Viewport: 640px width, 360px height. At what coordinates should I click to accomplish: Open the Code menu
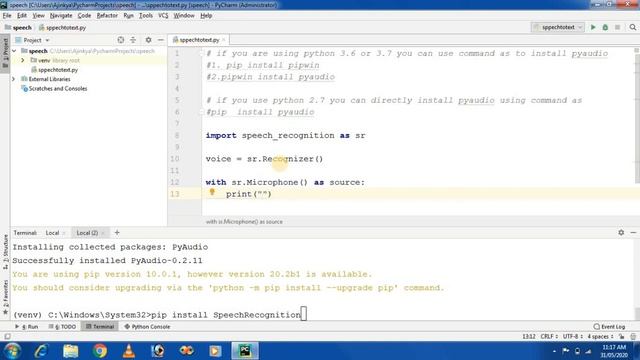[84, 16]
